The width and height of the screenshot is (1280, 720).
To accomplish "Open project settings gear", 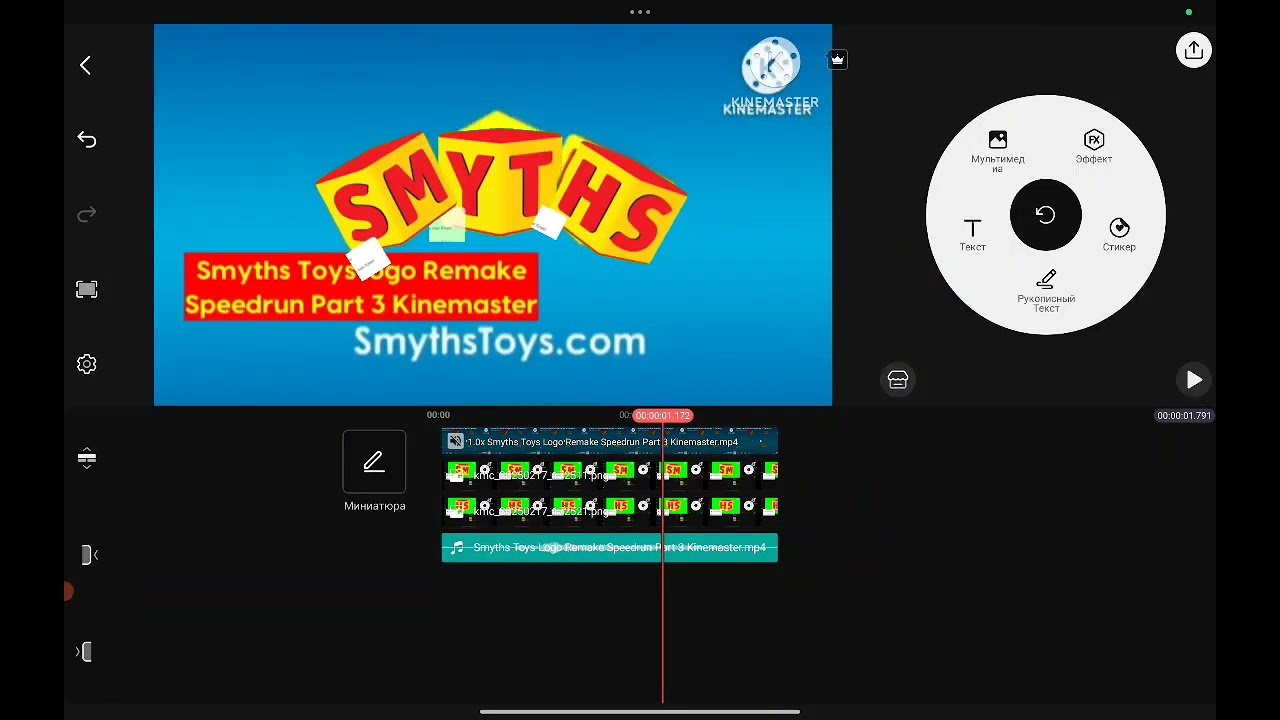I will pos(87,364).
